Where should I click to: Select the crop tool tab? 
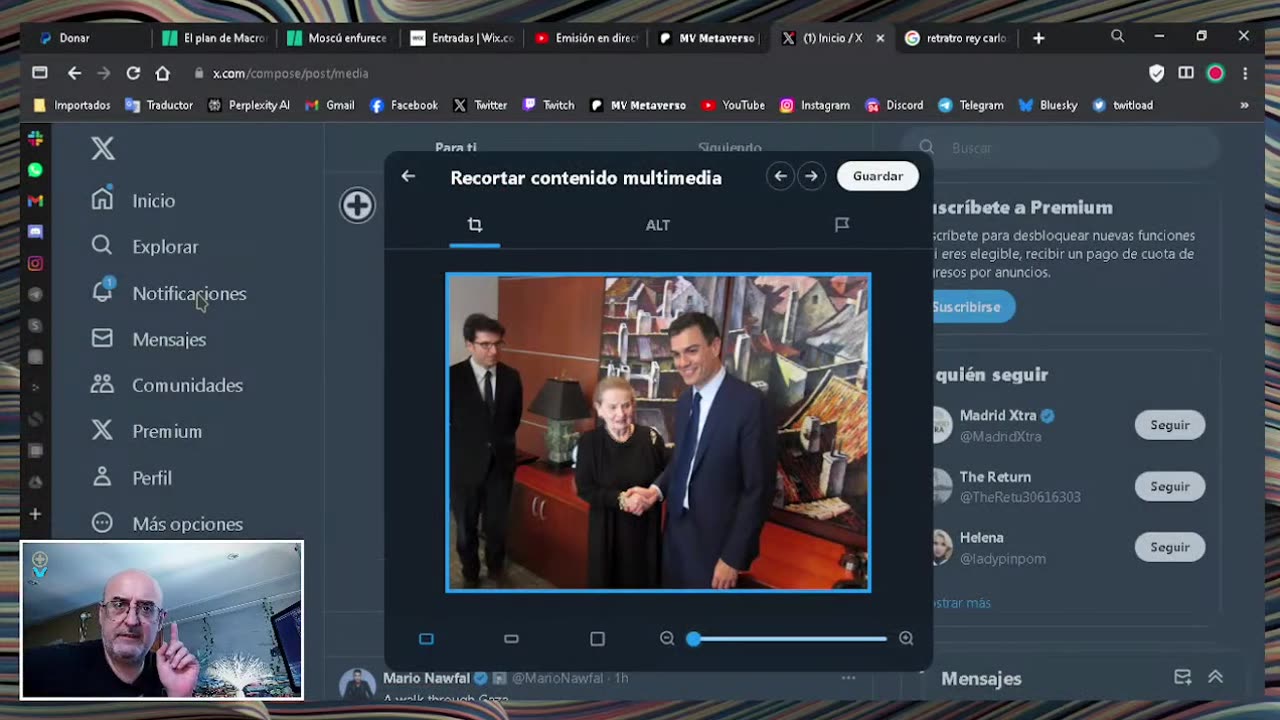pyautogui.click(x=475, y=225)
